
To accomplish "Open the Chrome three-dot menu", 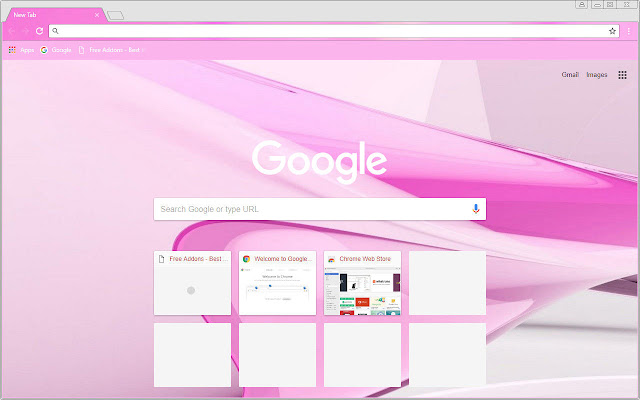I will [x=629, y=31].
